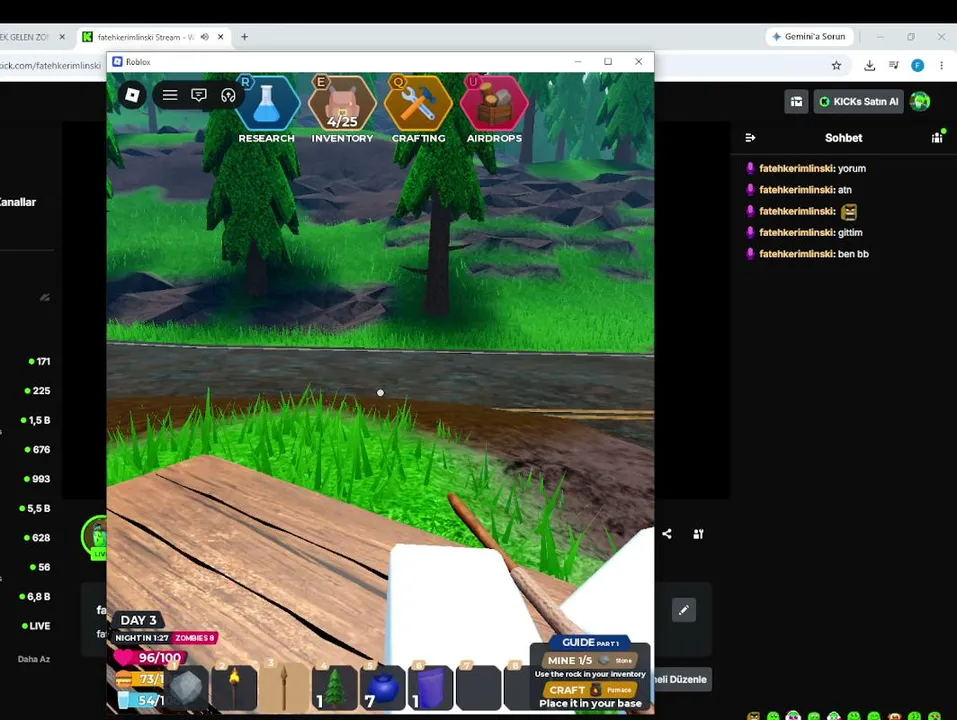Open the Roblox headset voice icon
This screenshot has width=957, height=720.
(228, 95)
